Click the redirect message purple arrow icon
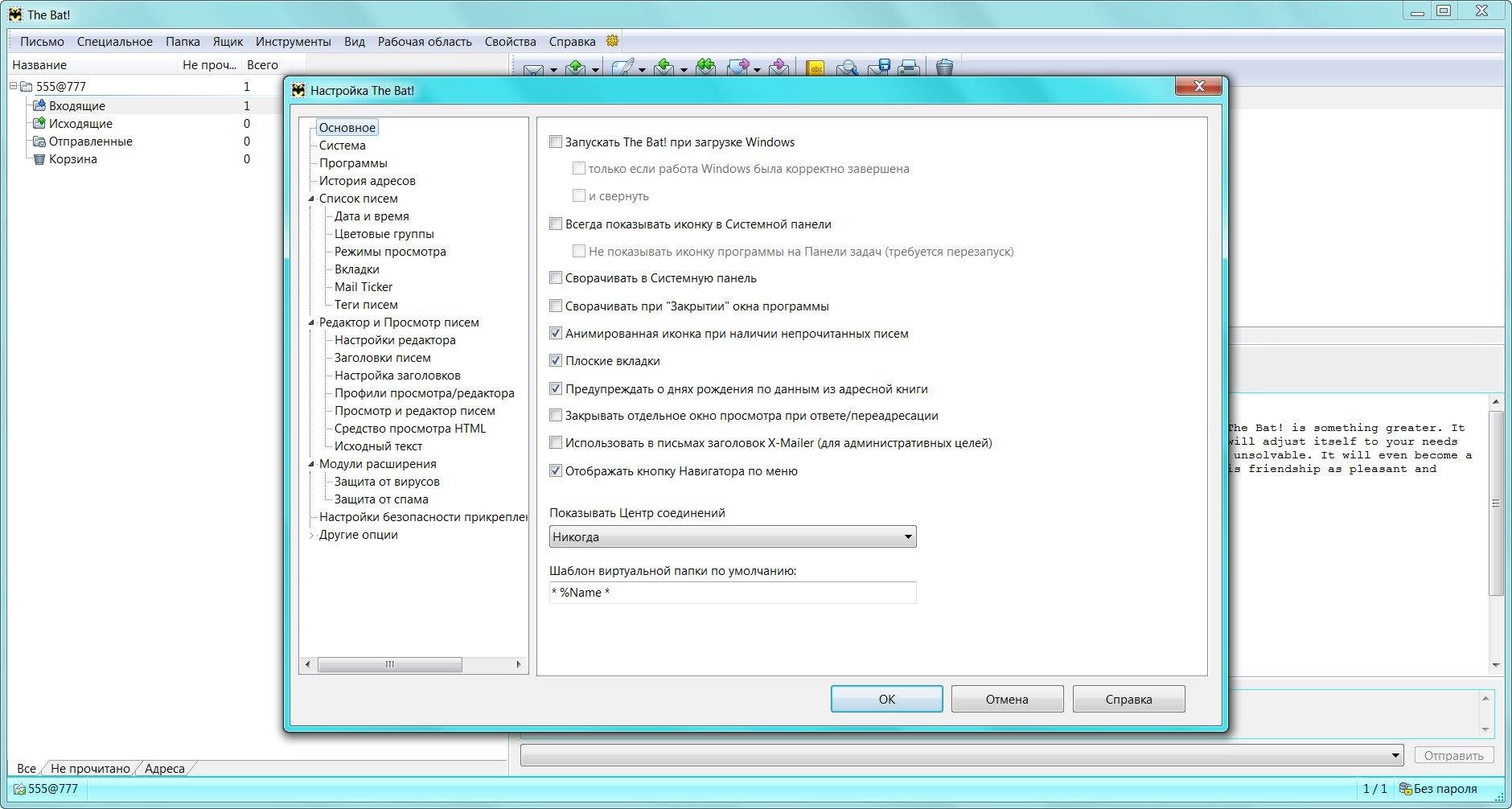The height and width of the screenshot is (809, 1512). [x=779, y=68]
